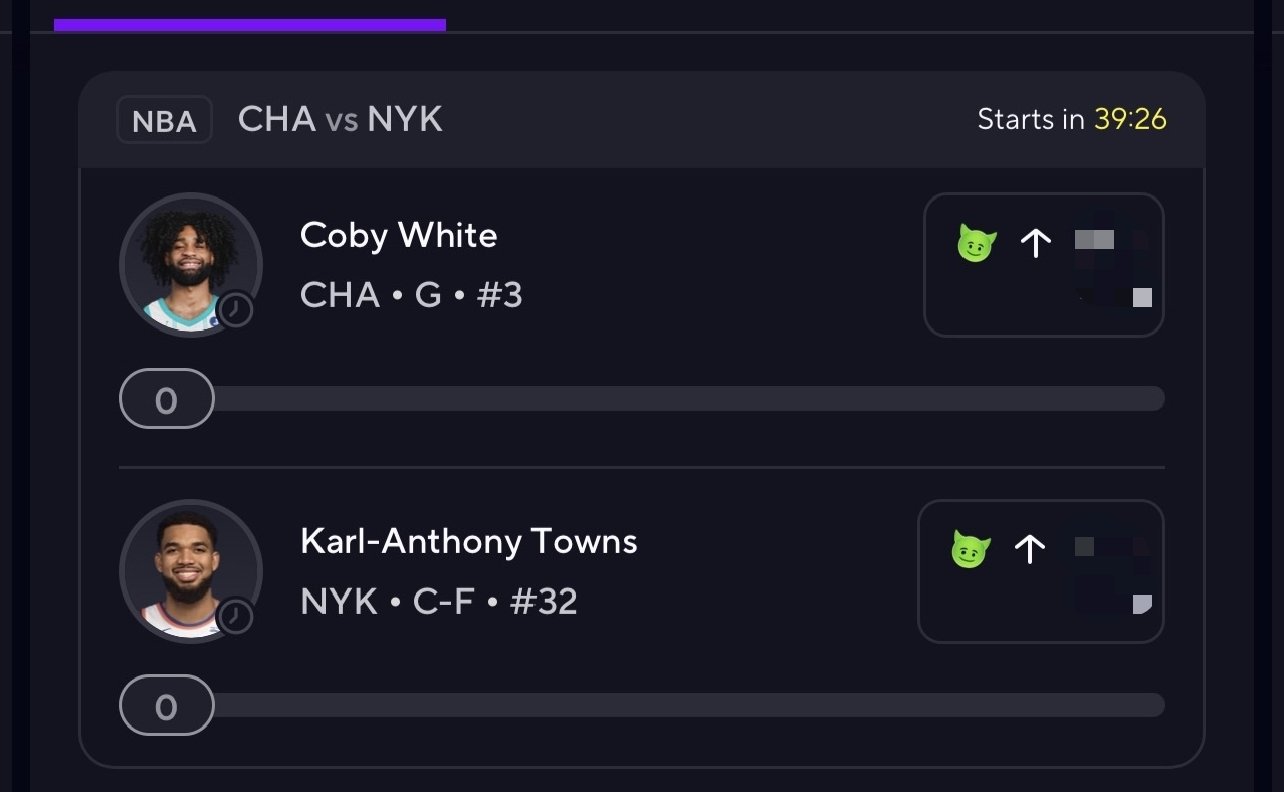
Task: Click the Karl-Anthony Towns player name
Action: pyautogui.click(x=468, y=542)
